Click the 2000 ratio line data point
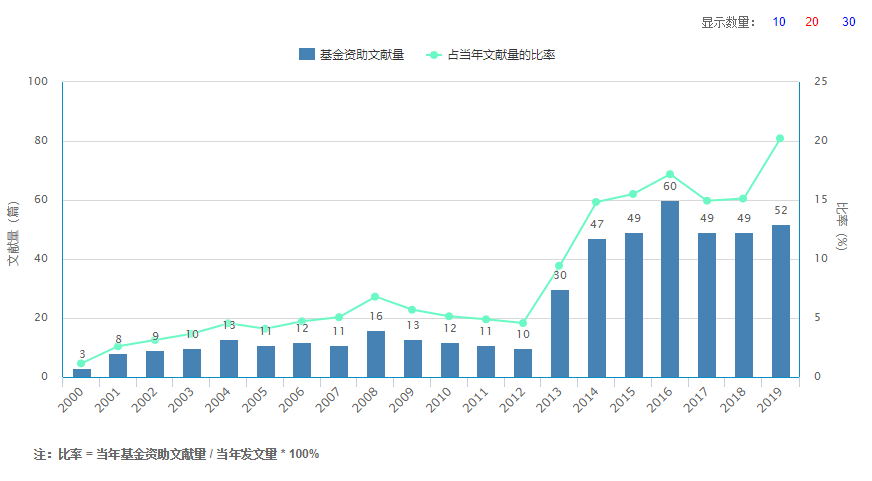 pos(81,363)
